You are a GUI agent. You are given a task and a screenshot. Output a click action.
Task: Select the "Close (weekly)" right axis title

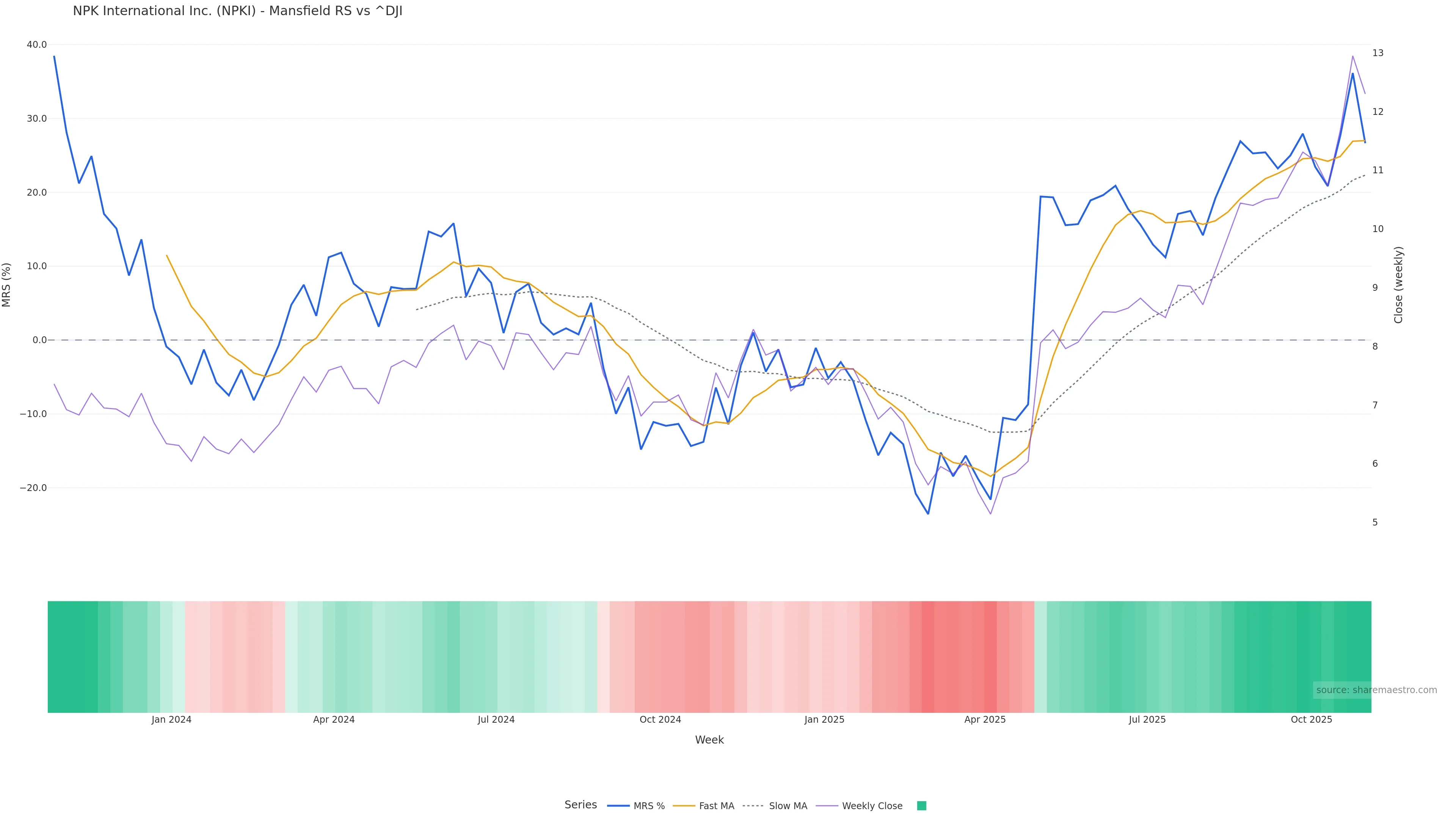pyautogui.click(x=1398, y=285)
